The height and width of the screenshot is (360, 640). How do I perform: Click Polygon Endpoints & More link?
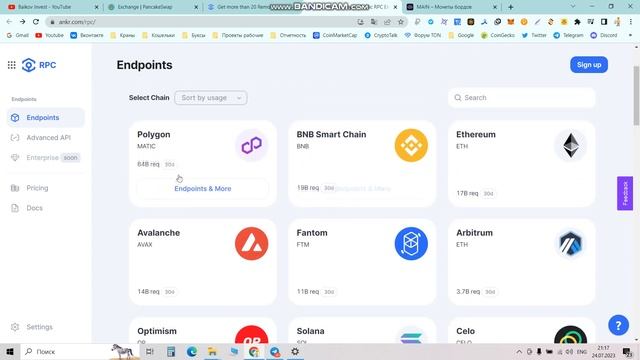pos(203,189)
